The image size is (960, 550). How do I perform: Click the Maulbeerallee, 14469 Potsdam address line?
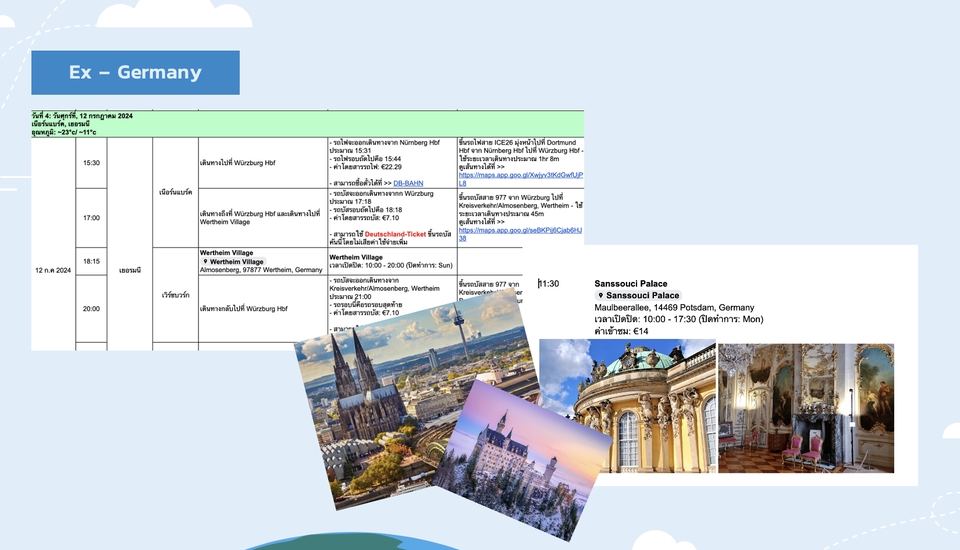click(x=674, y=307)
